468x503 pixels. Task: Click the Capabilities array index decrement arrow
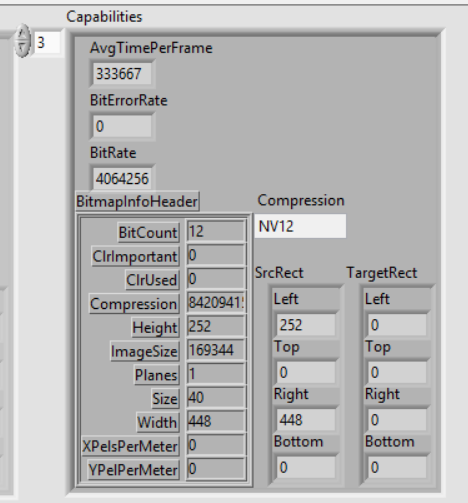[23, 49]
